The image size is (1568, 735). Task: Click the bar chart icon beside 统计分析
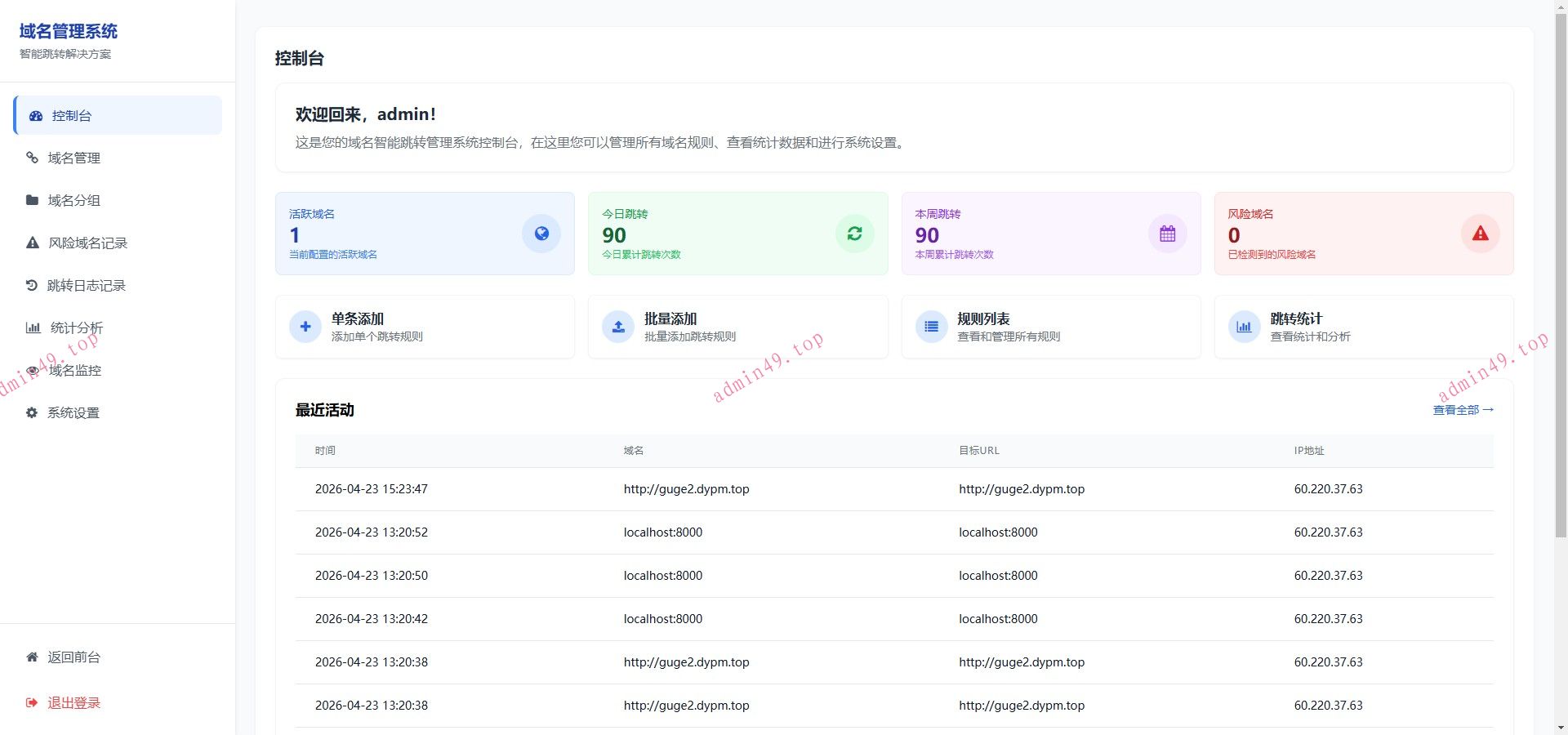(x=33, y=327)
